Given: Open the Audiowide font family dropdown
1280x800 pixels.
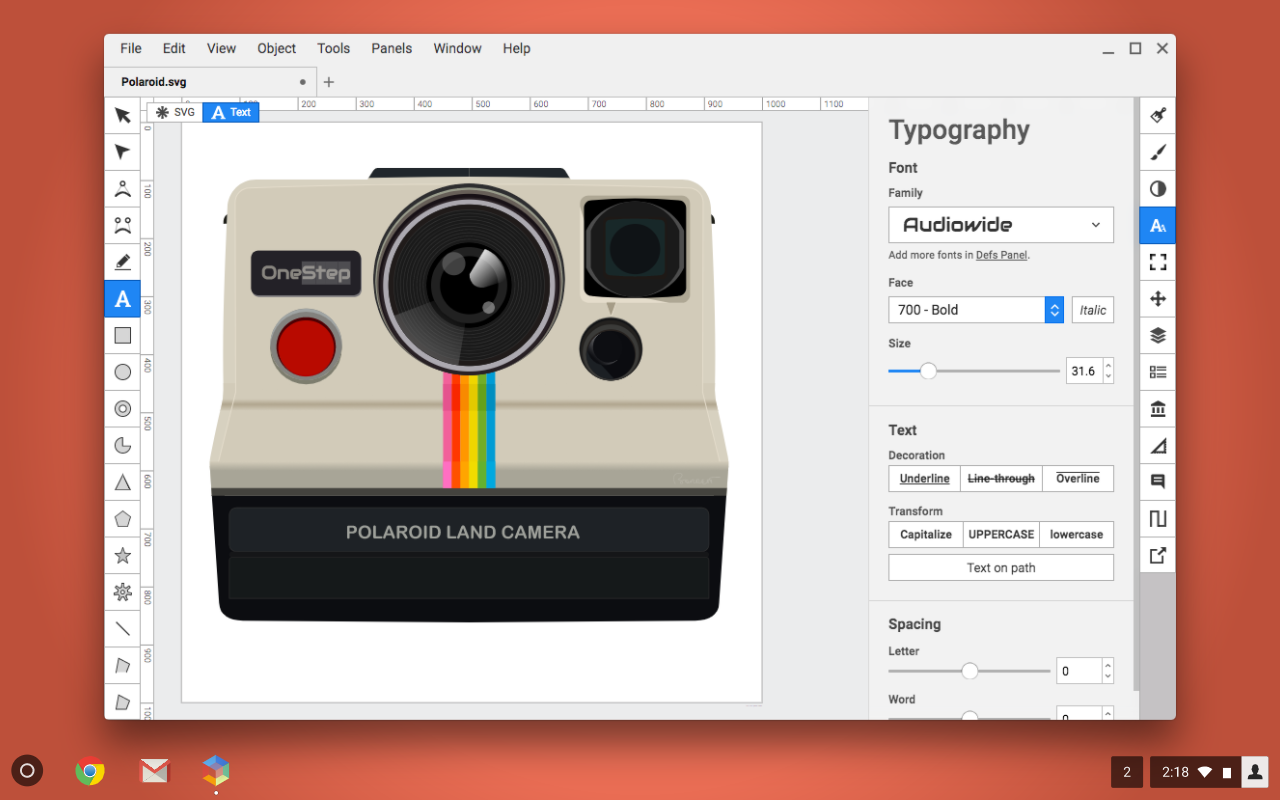Looking at the screenshot, I should 1000,225.
